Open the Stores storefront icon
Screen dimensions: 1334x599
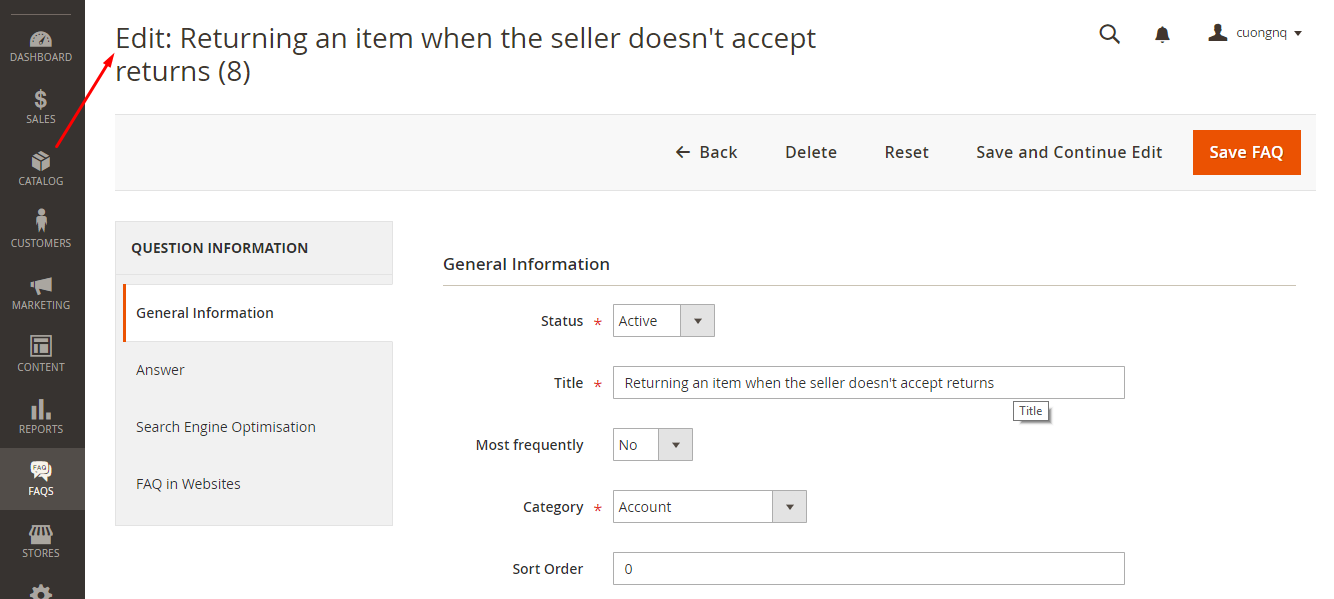click(41, 534)
